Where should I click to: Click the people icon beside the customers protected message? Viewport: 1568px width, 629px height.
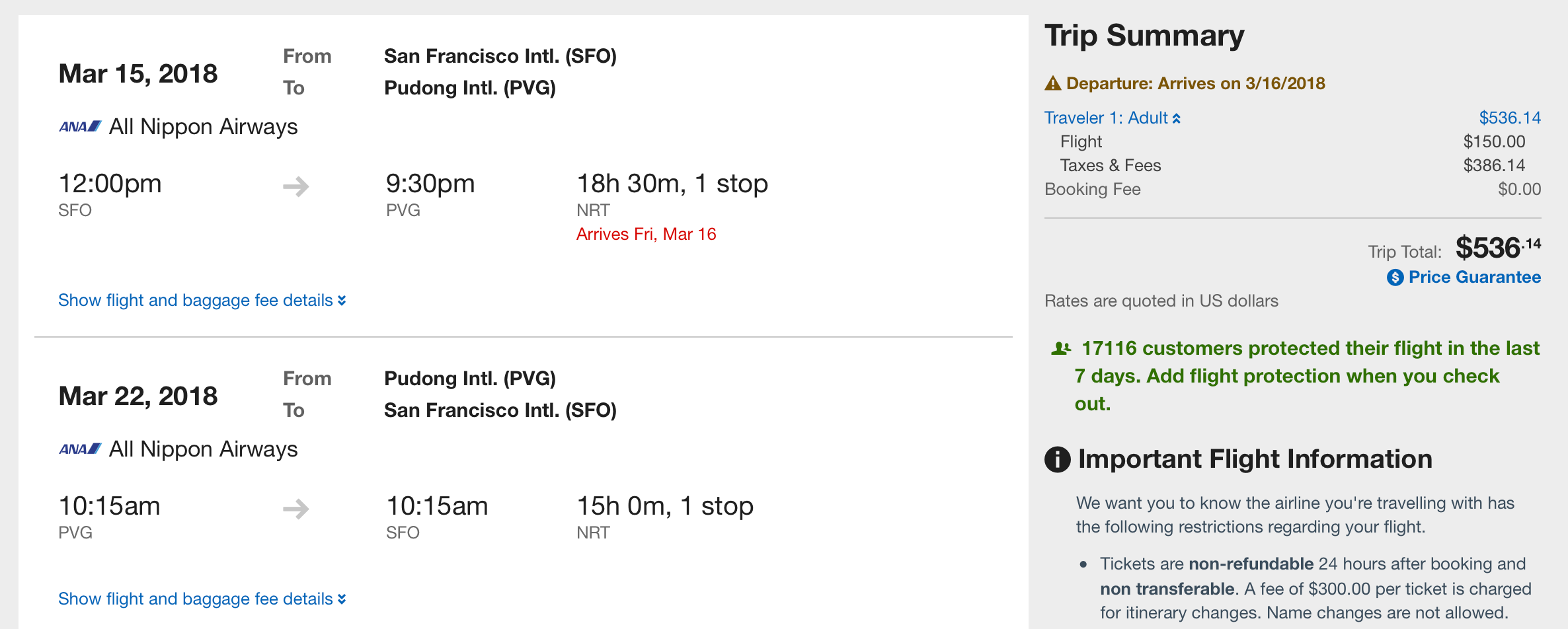(x=1060, y=348)
